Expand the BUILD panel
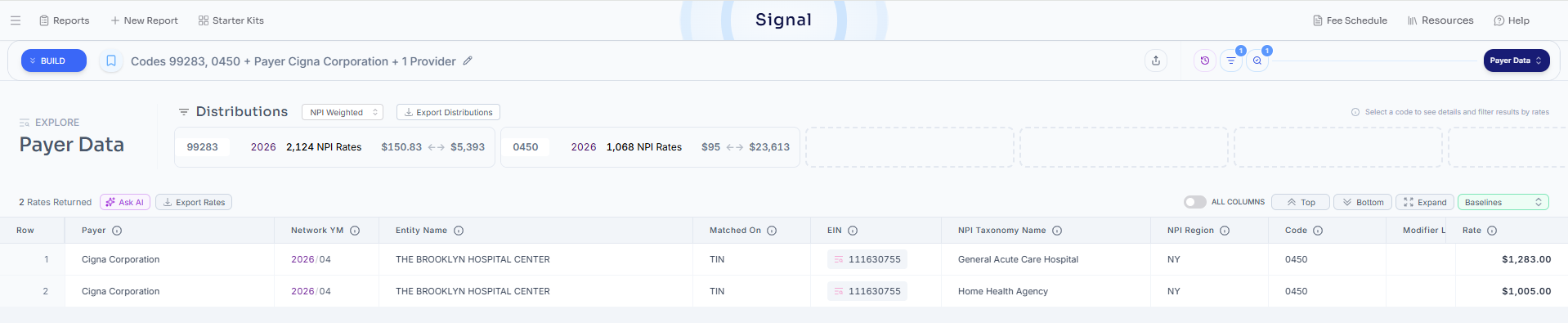The height and width of the screenshot is (323, 1568). (54, 61)
